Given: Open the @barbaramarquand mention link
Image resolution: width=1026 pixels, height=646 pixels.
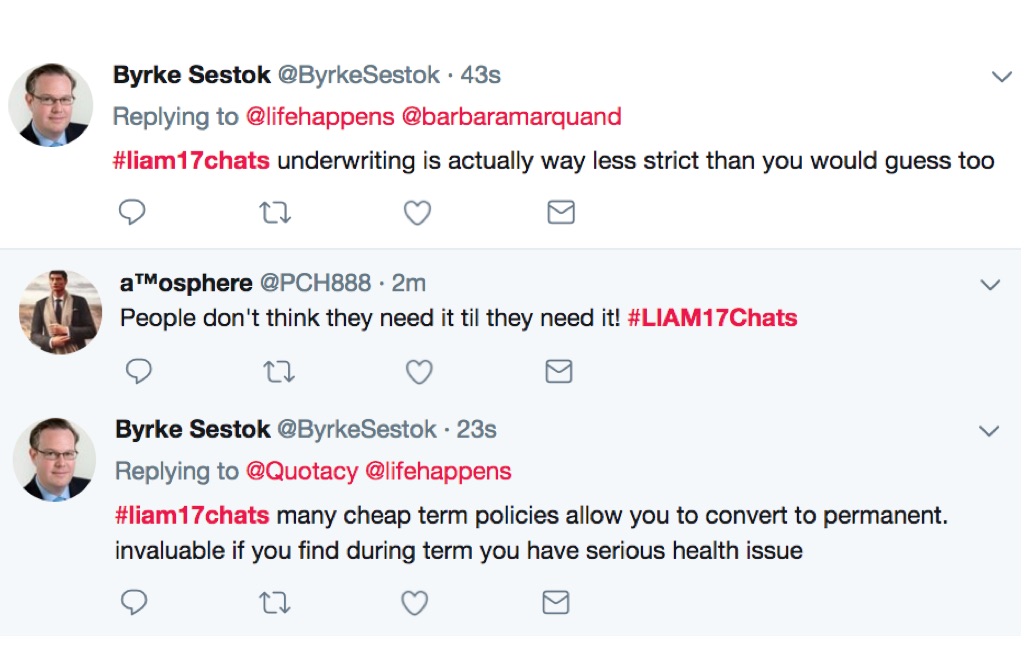Looking at the screenshot, I should click(511, 117).
